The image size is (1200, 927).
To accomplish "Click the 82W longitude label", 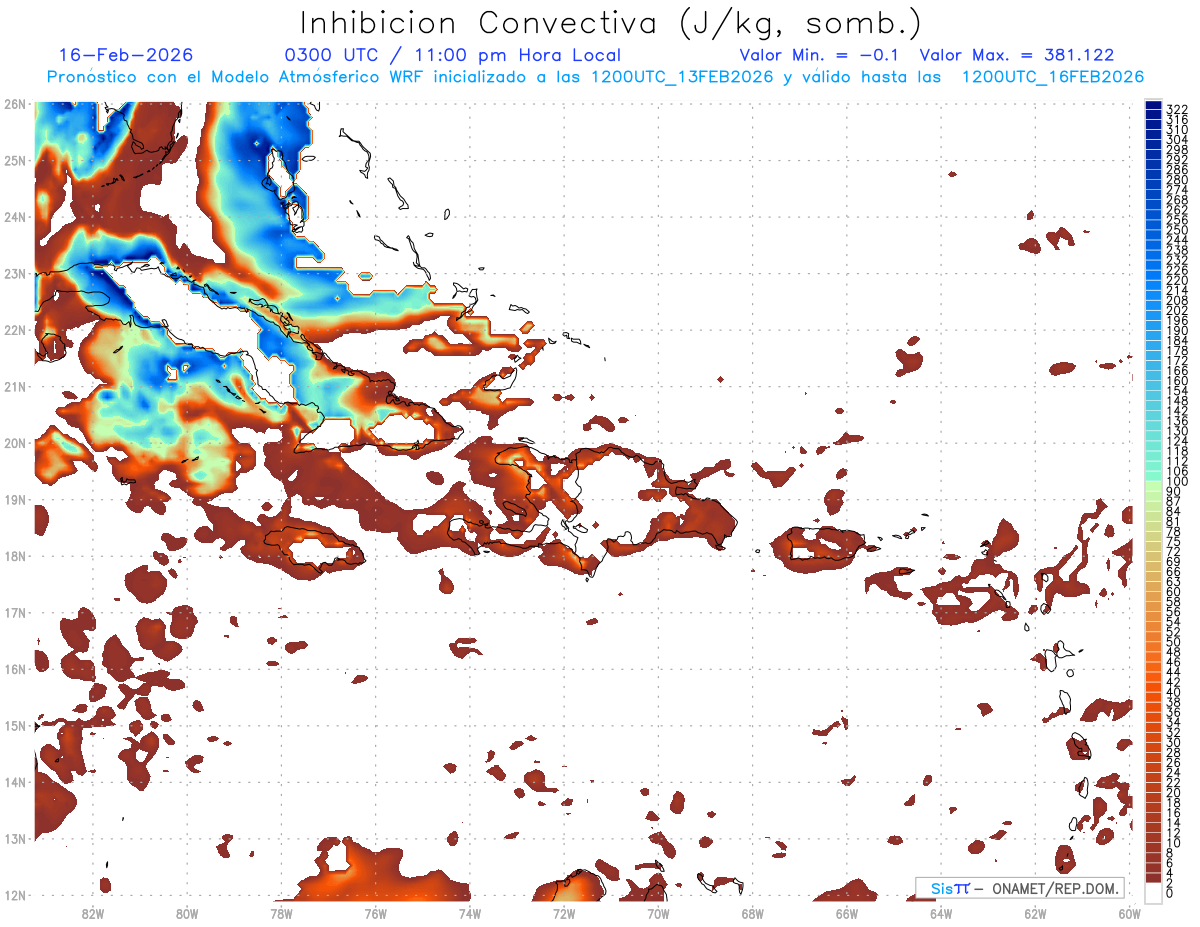I will point(92,914).
